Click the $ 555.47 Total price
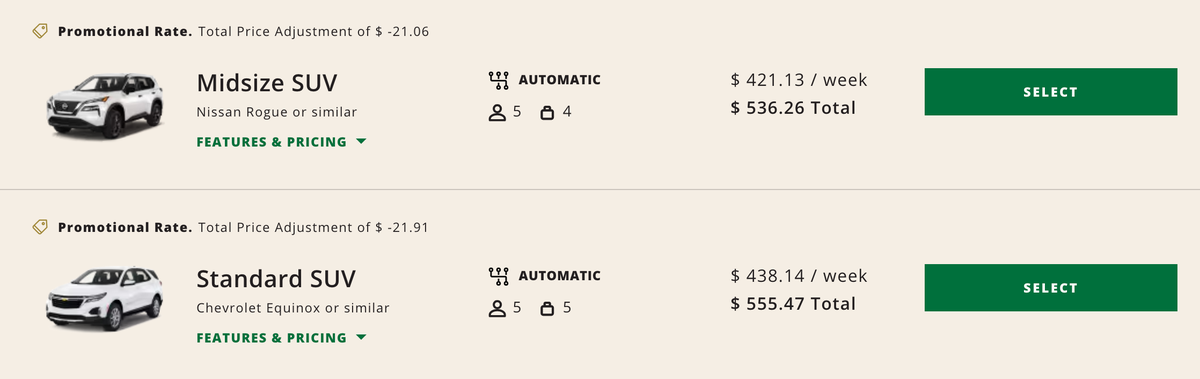The image size is (1200, 379). point(793,304)
